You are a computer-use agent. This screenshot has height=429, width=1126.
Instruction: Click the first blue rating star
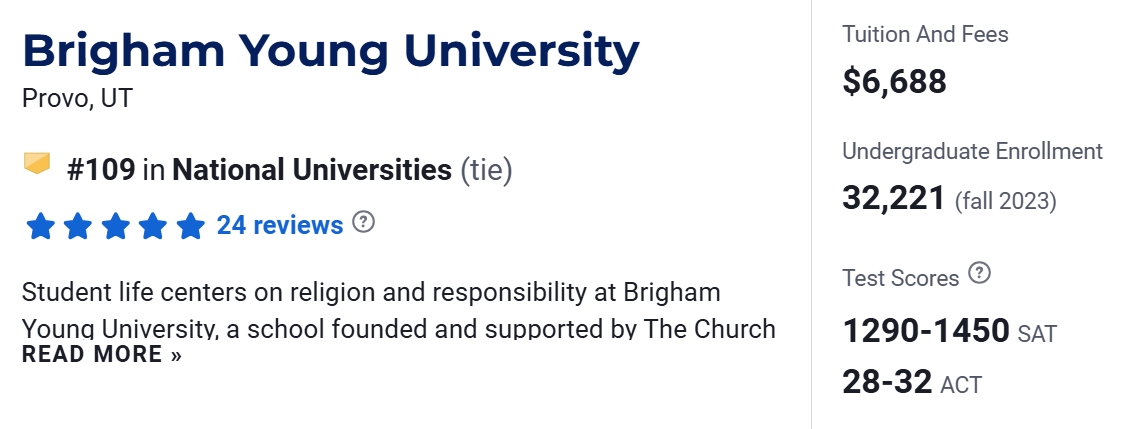(40, 226)
